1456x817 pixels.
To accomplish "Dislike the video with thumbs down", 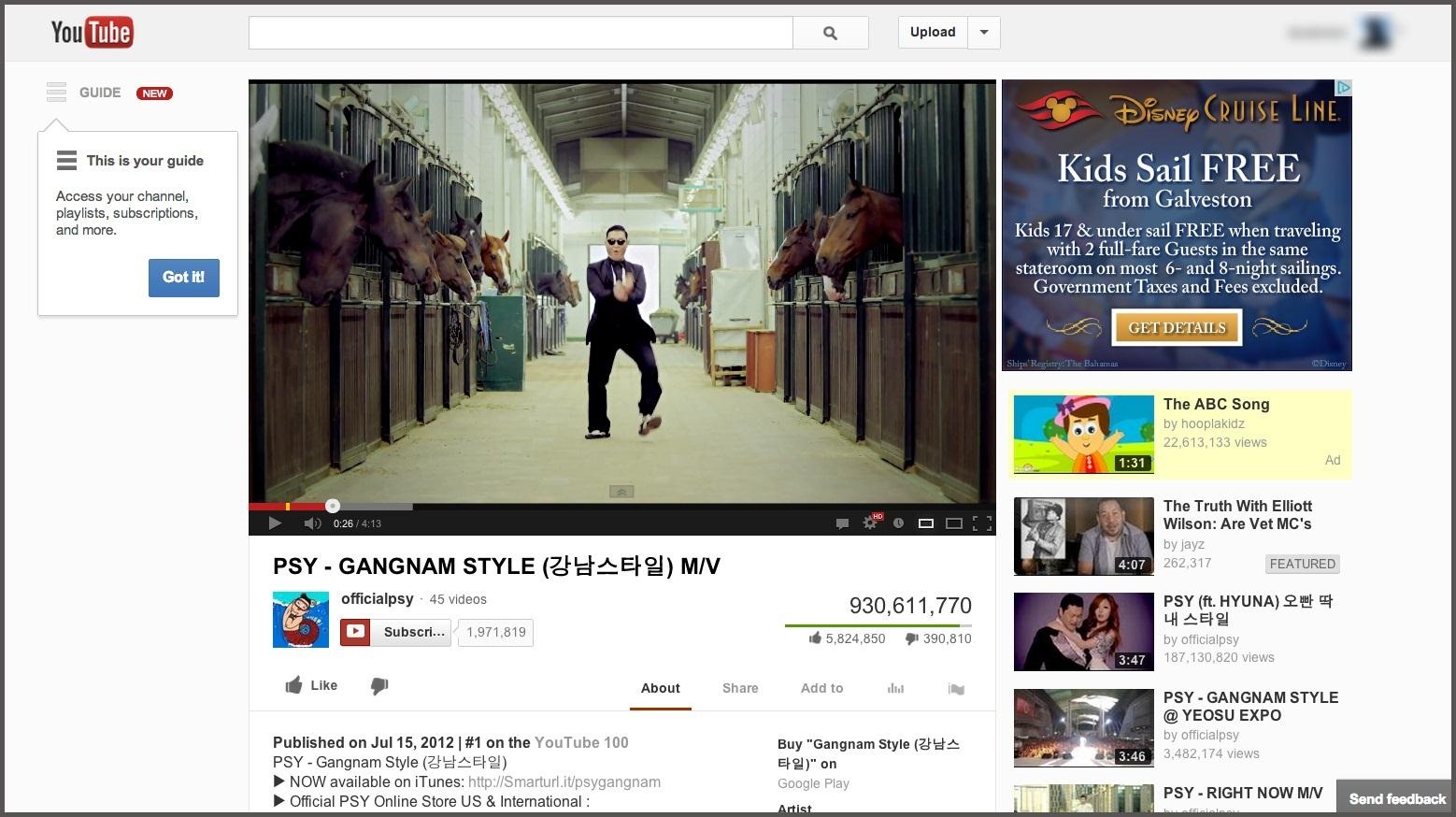I will pyautogui.click(x=379, y=686).
